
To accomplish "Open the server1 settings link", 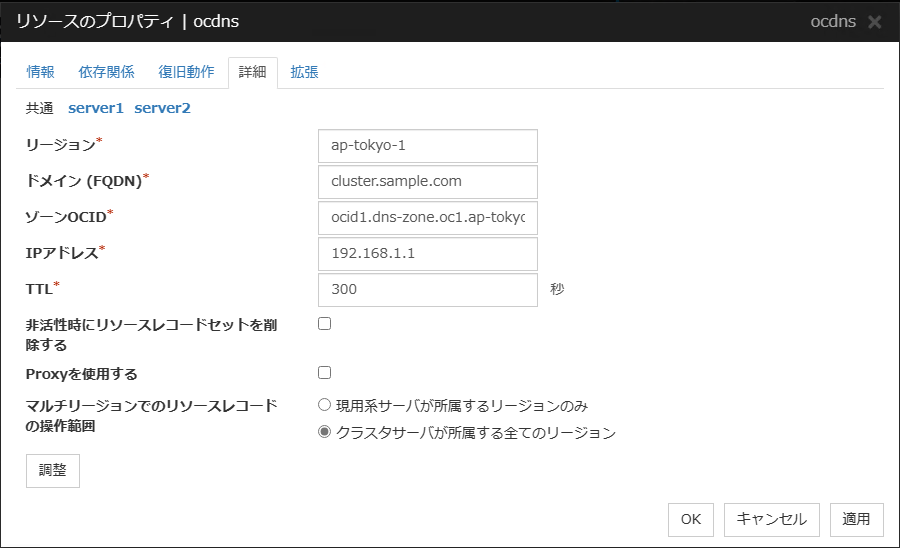I will 96,108.
